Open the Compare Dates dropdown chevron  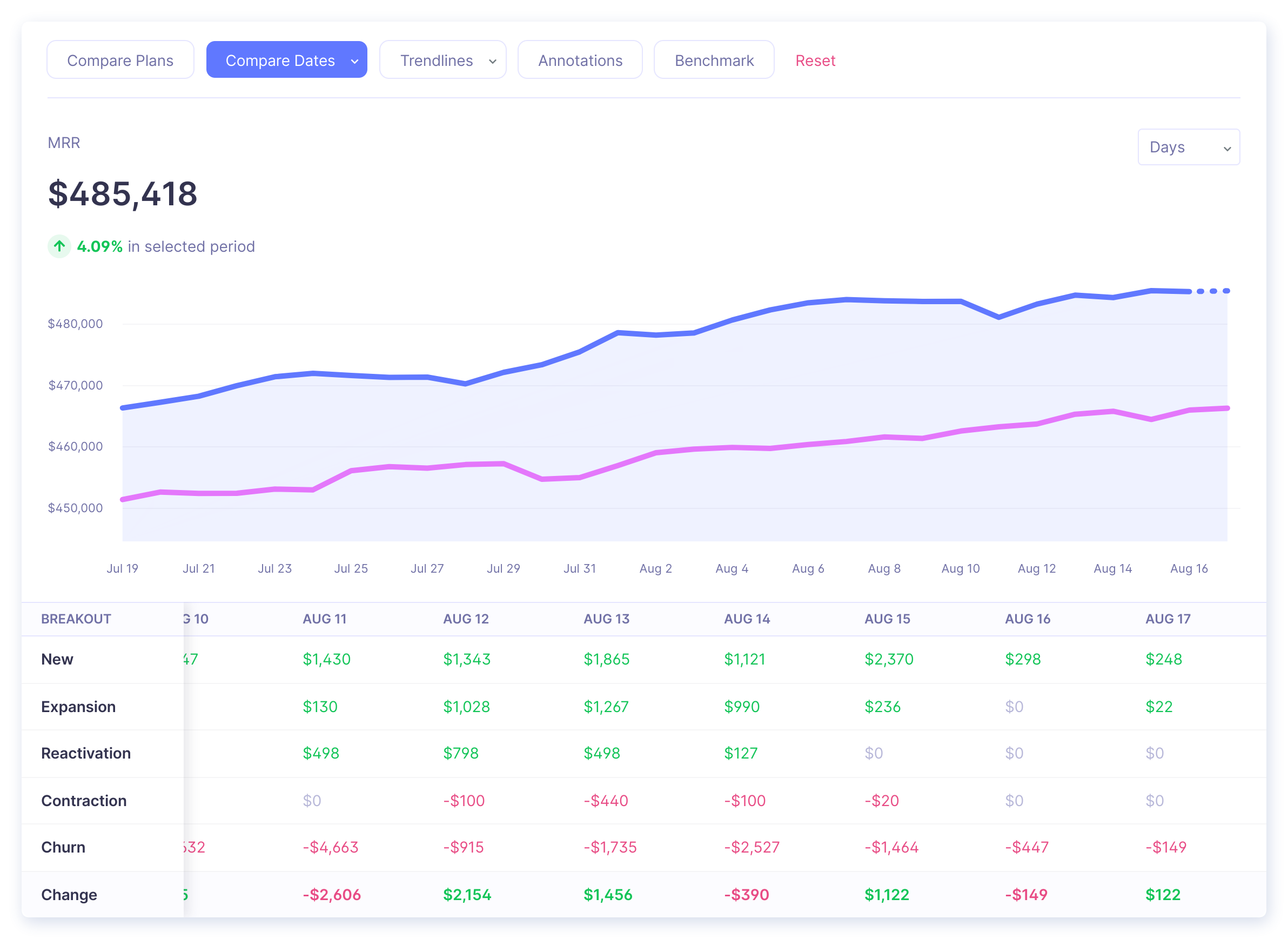pos(354,61)
